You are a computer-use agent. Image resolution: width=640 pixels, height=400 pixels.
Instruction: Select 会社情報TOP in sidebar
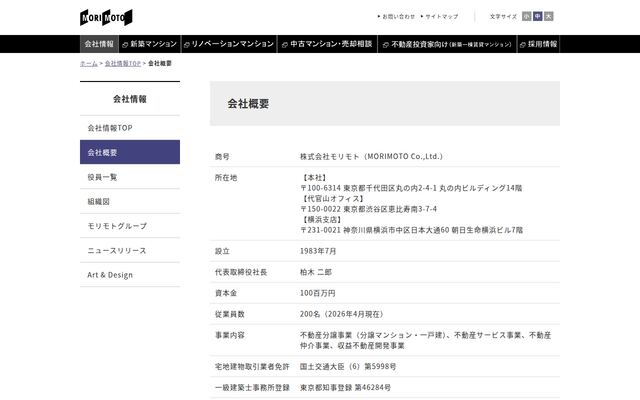(130, 128)
